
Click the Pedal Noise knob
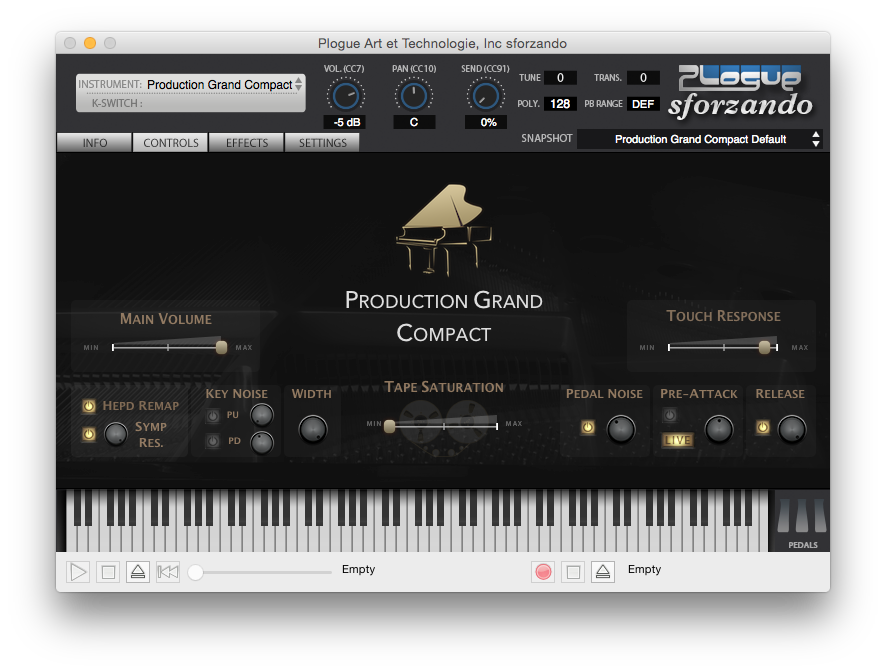coord(620,429)
